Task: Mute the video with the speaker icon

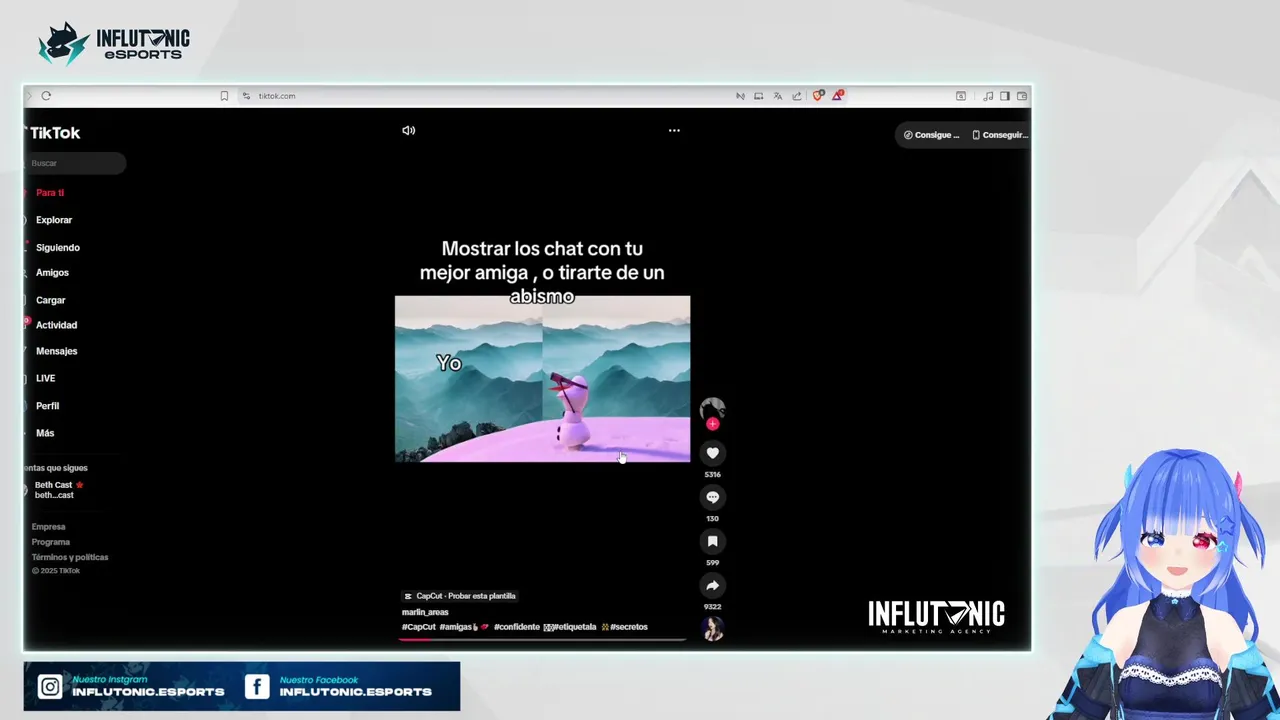Action: click(408, 130)
